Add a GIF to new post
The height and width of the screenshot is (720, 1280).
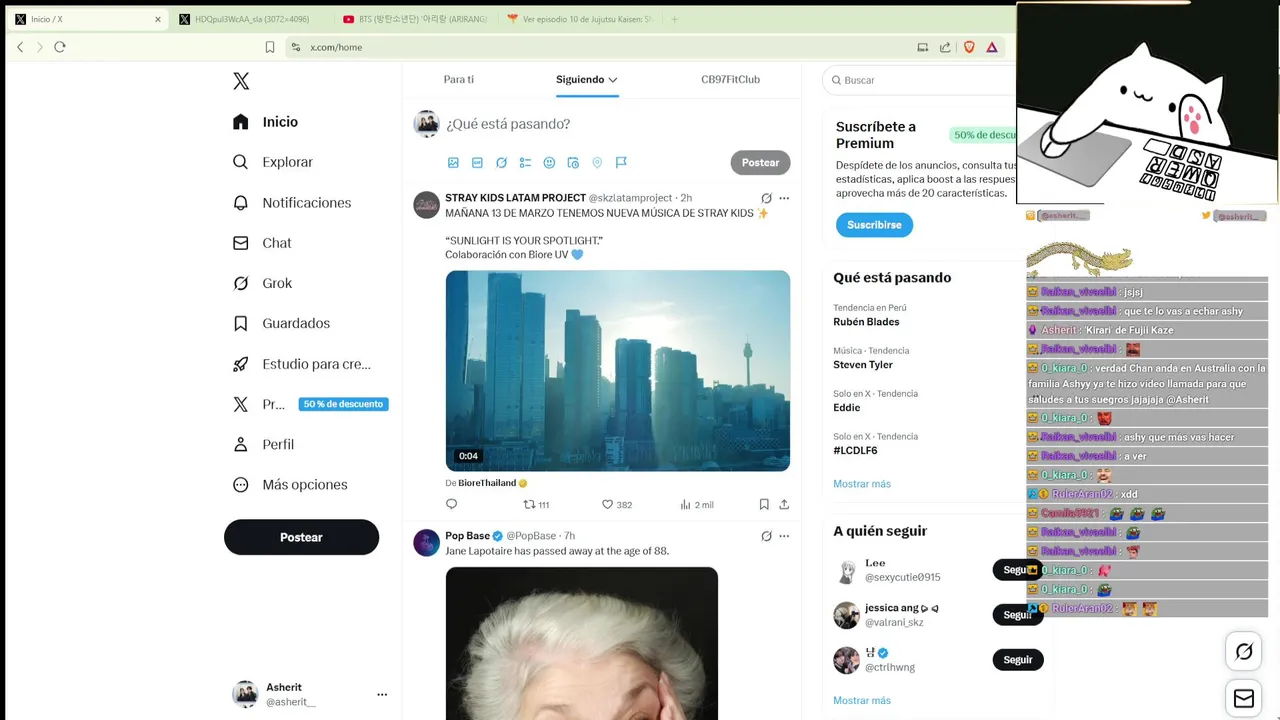click(x=477, y=163)
